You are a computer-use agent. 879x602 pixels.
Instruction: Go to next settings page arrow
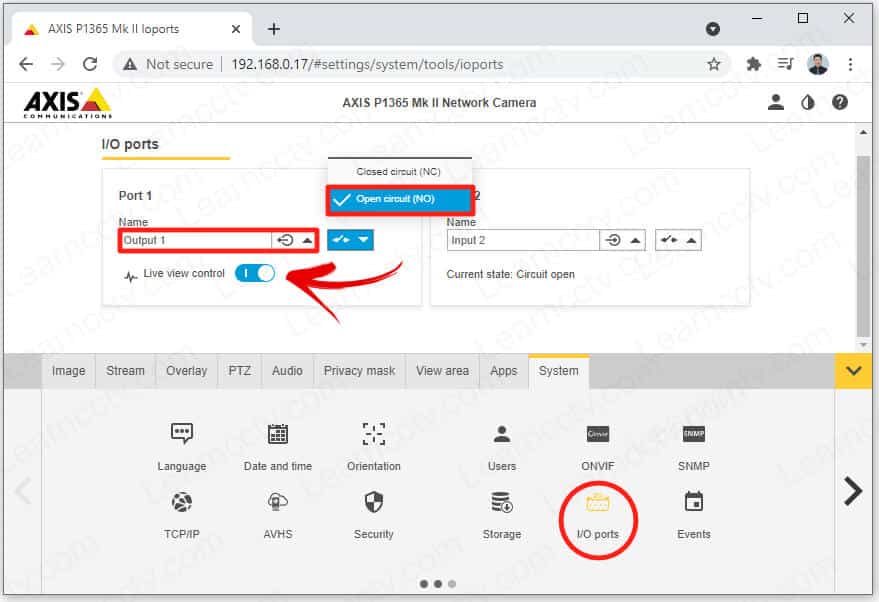(x=852, y=491)
